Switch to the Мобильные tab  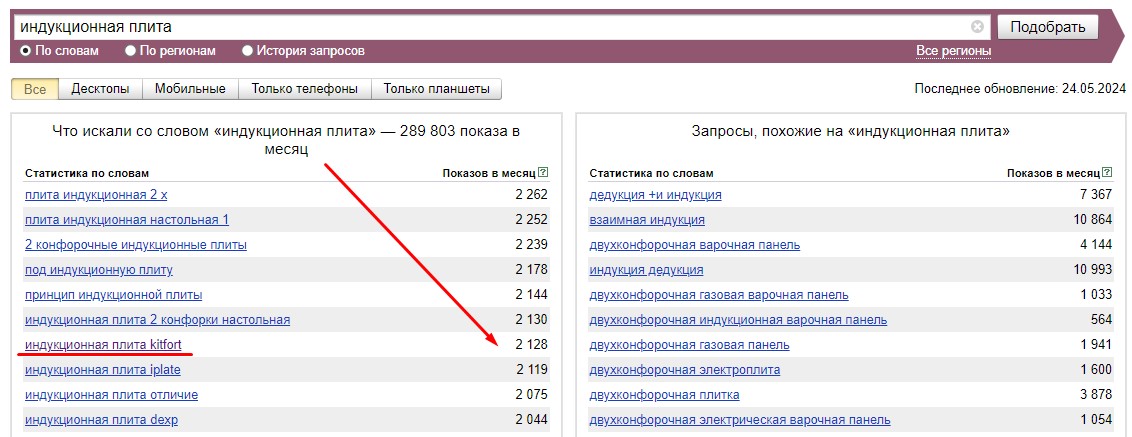tap(190, 90)
